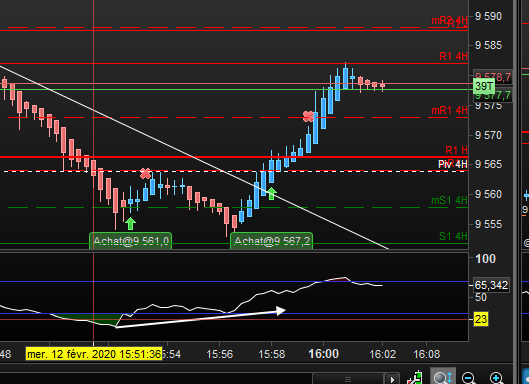This screenshot has width=529, height=384.
Task: Click the R1 H red level label
Action: point(456,150)
